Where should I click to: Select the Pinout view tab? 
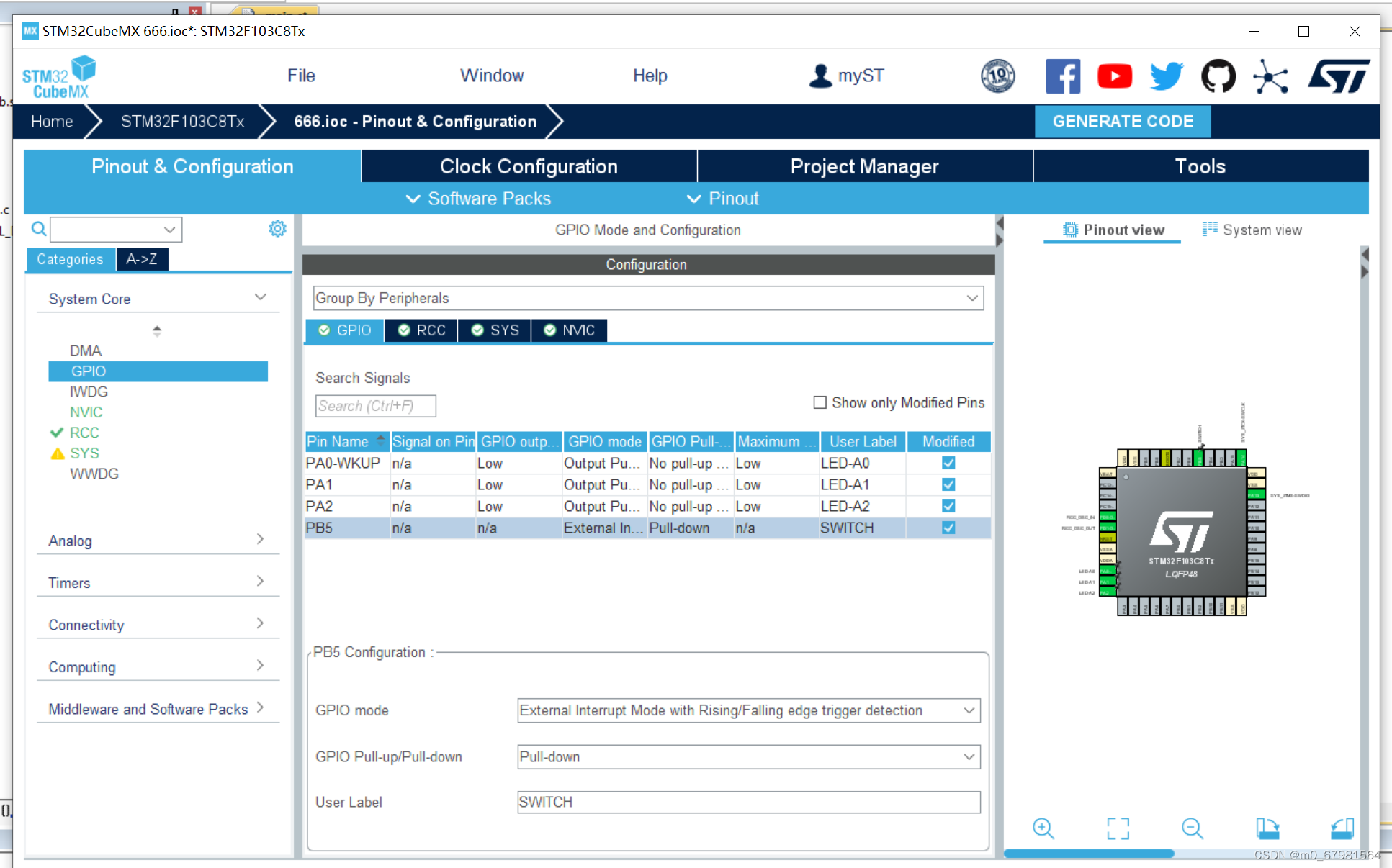click(1113, 230)
